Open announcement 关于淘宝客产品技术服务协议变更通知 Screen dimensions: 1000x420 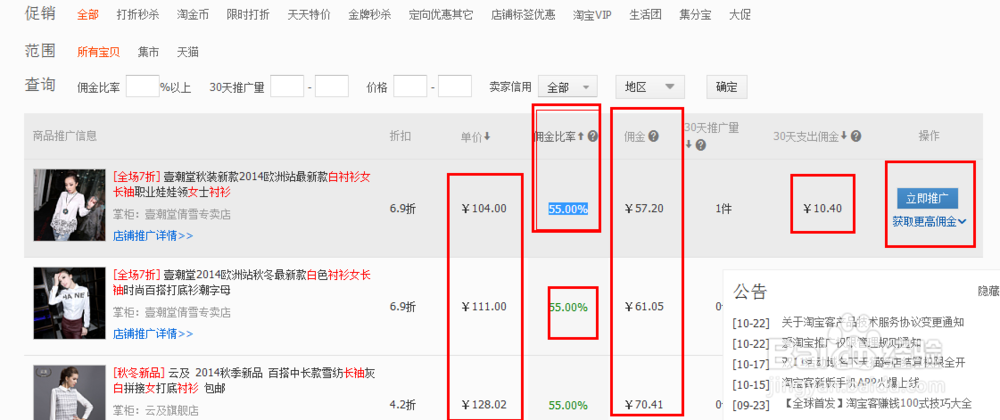(872, 322)
